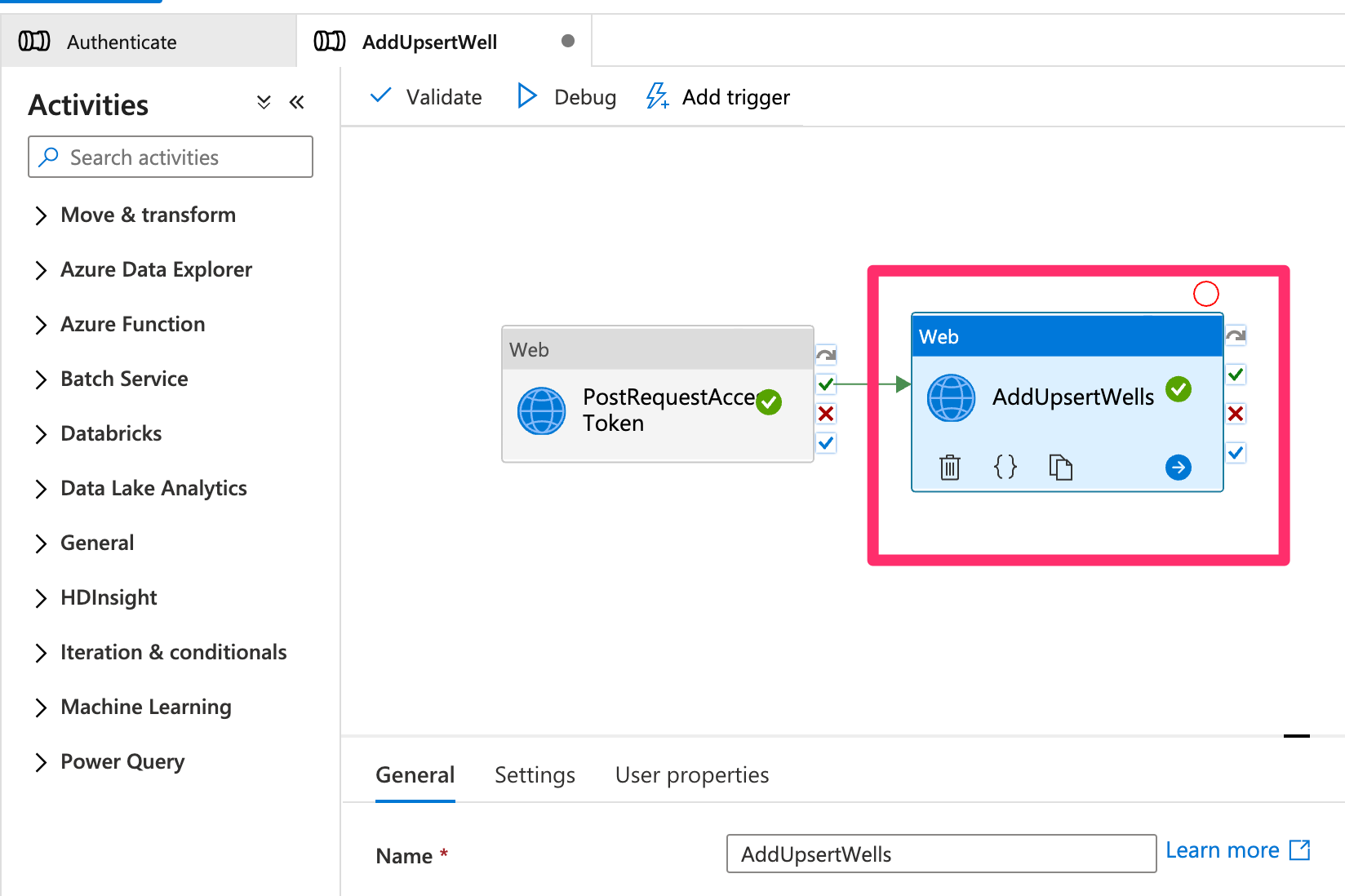Click failure connector of PostRequestAccessToken
The width and height of the screenshot is (1345, 896).
pos(826,414)
